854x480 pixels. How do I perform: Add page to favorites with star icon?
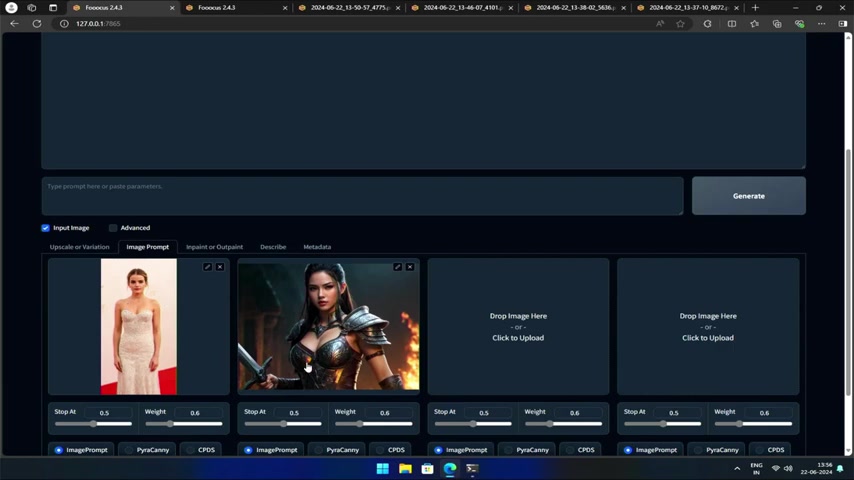click(681, 24)
